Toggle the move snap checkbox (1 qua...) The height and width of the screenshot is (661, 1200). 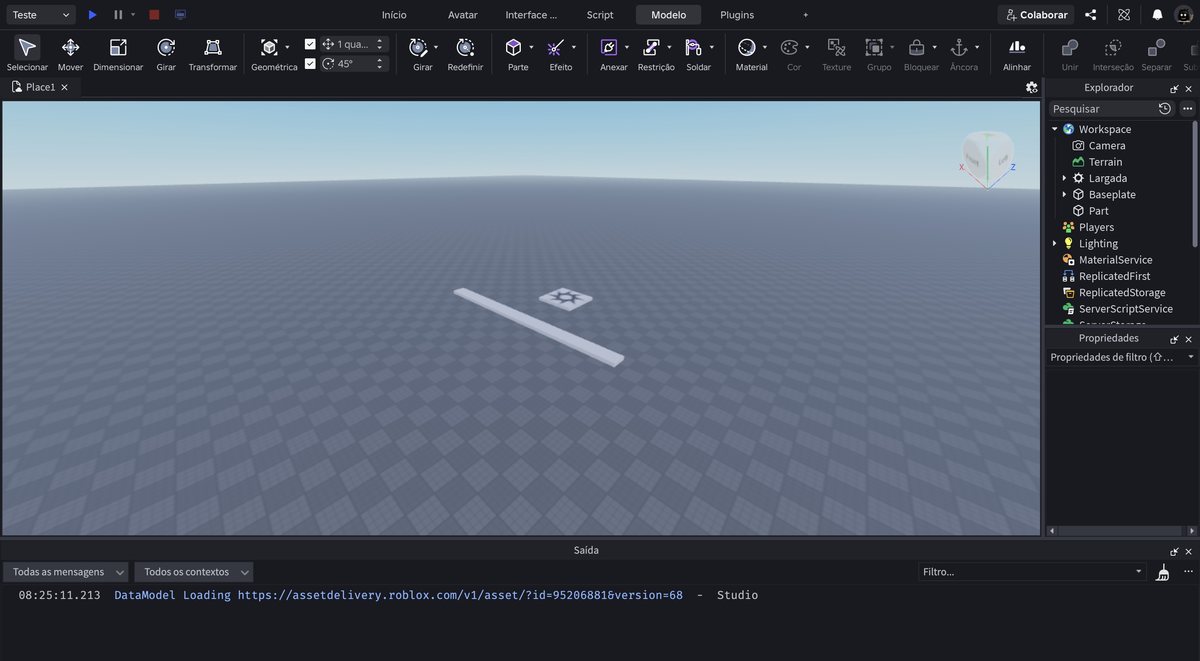tap(310, 44)
